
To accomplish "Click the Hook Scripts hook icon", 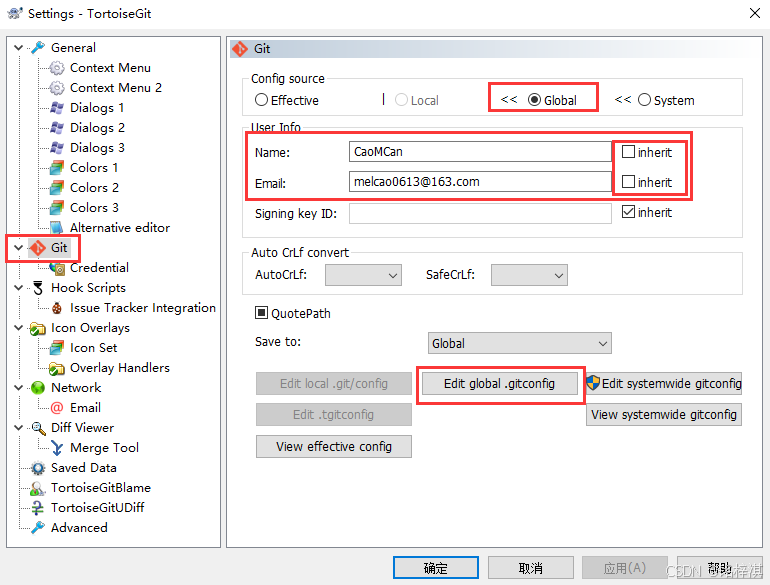I will click(x=38, y=288).
